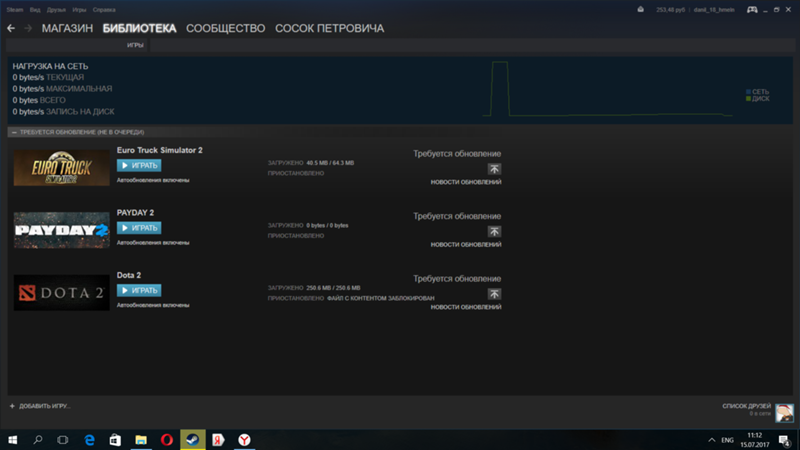Open the Друзья menu
The height and width of the screenshot is (450, 800).
(56, 10)
